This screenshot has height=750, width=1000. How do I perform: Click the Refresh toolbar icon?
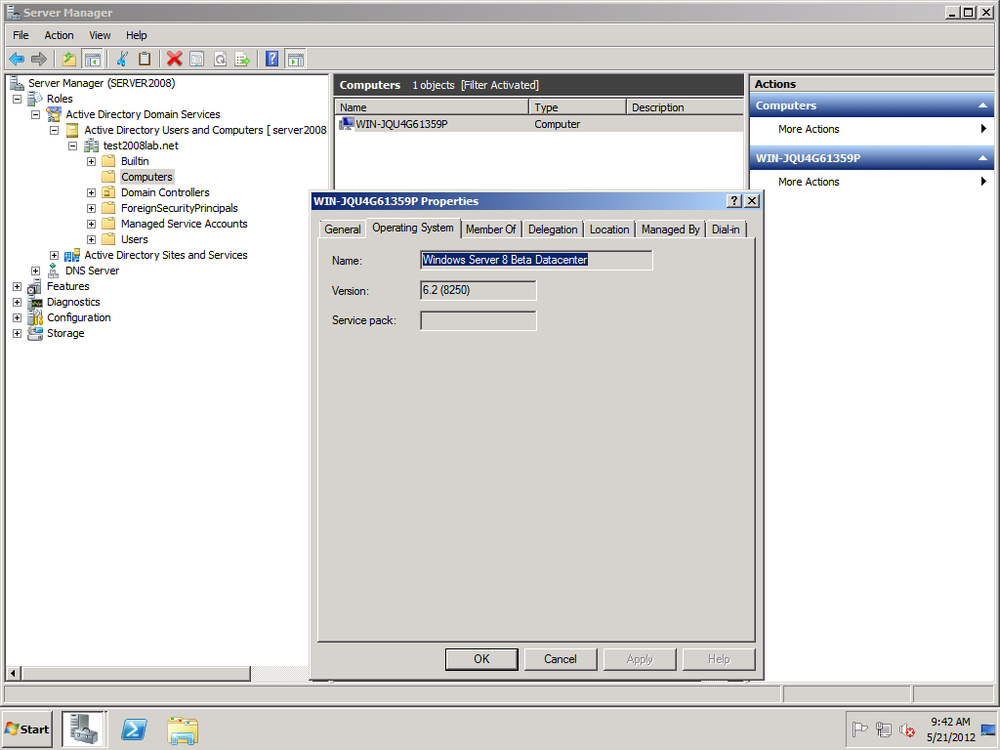tap(220, 59)
